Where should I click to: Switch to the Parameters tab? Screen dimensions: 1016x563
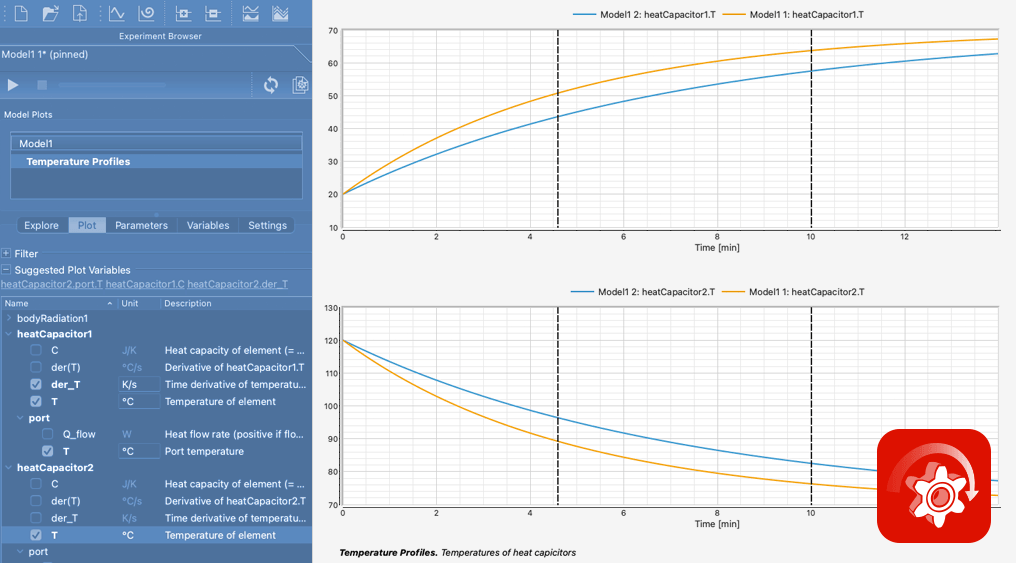tap(141, 225)
